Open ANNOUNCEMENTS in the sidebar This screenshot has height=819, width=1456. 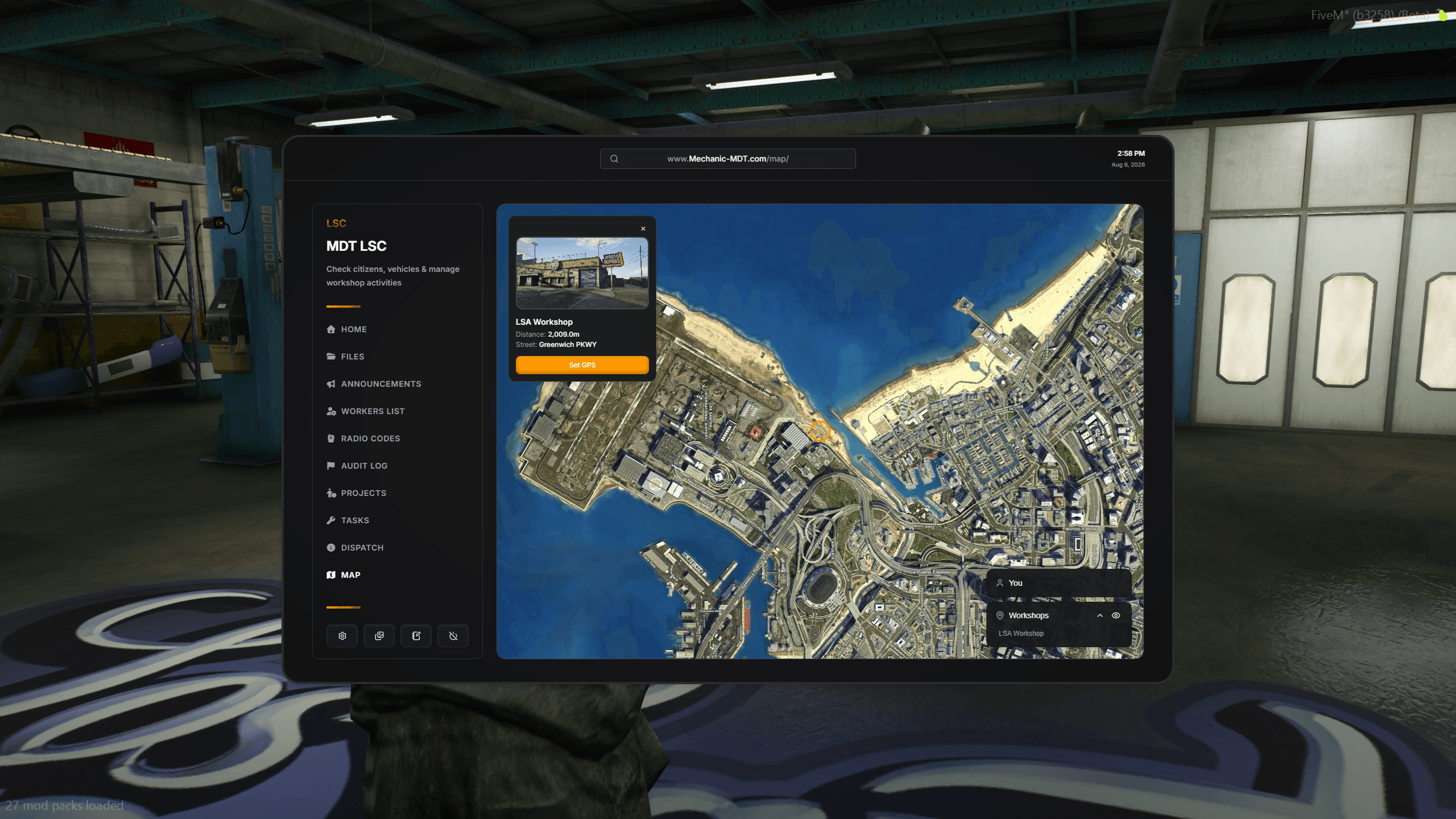pyautogui.click(x=374, y=384)
